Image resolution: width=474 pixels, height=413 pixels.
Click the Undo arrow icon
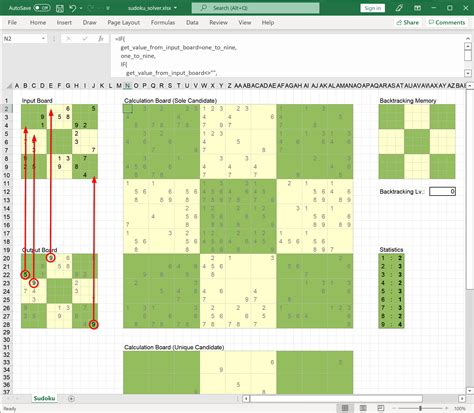73,8
